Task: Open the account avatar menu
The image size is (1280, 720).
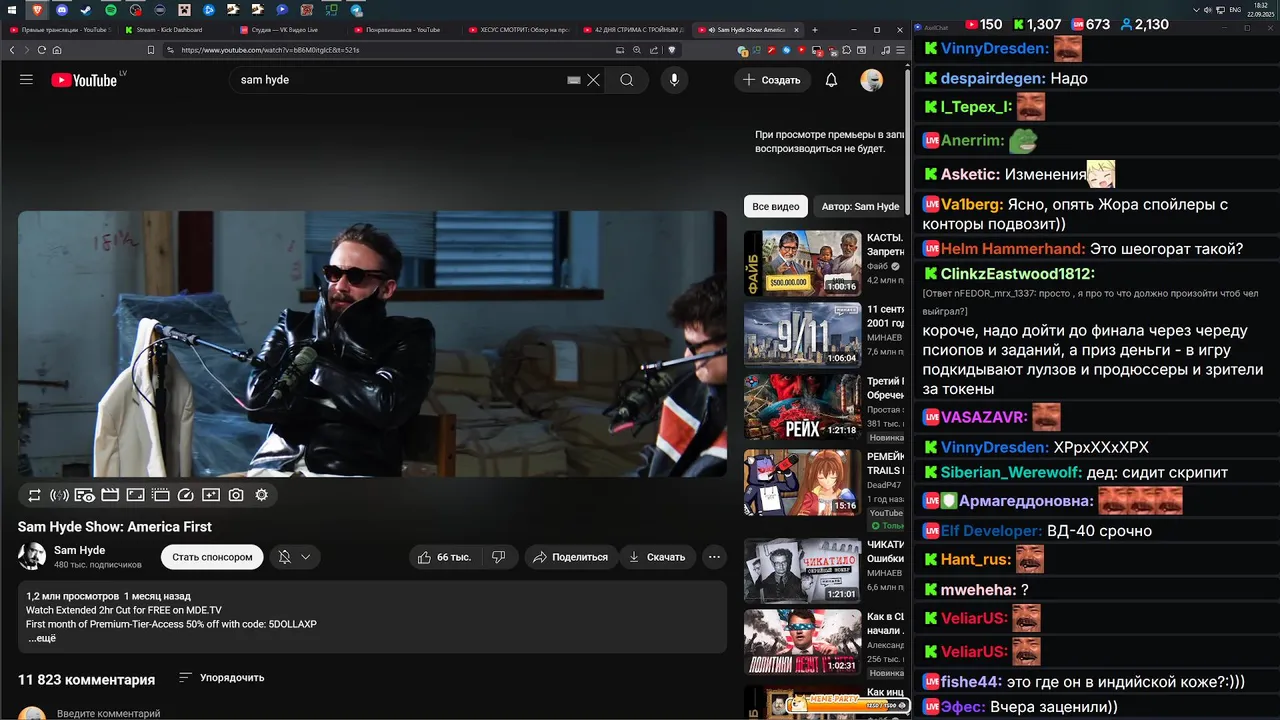Action: [x=872, y=80]
